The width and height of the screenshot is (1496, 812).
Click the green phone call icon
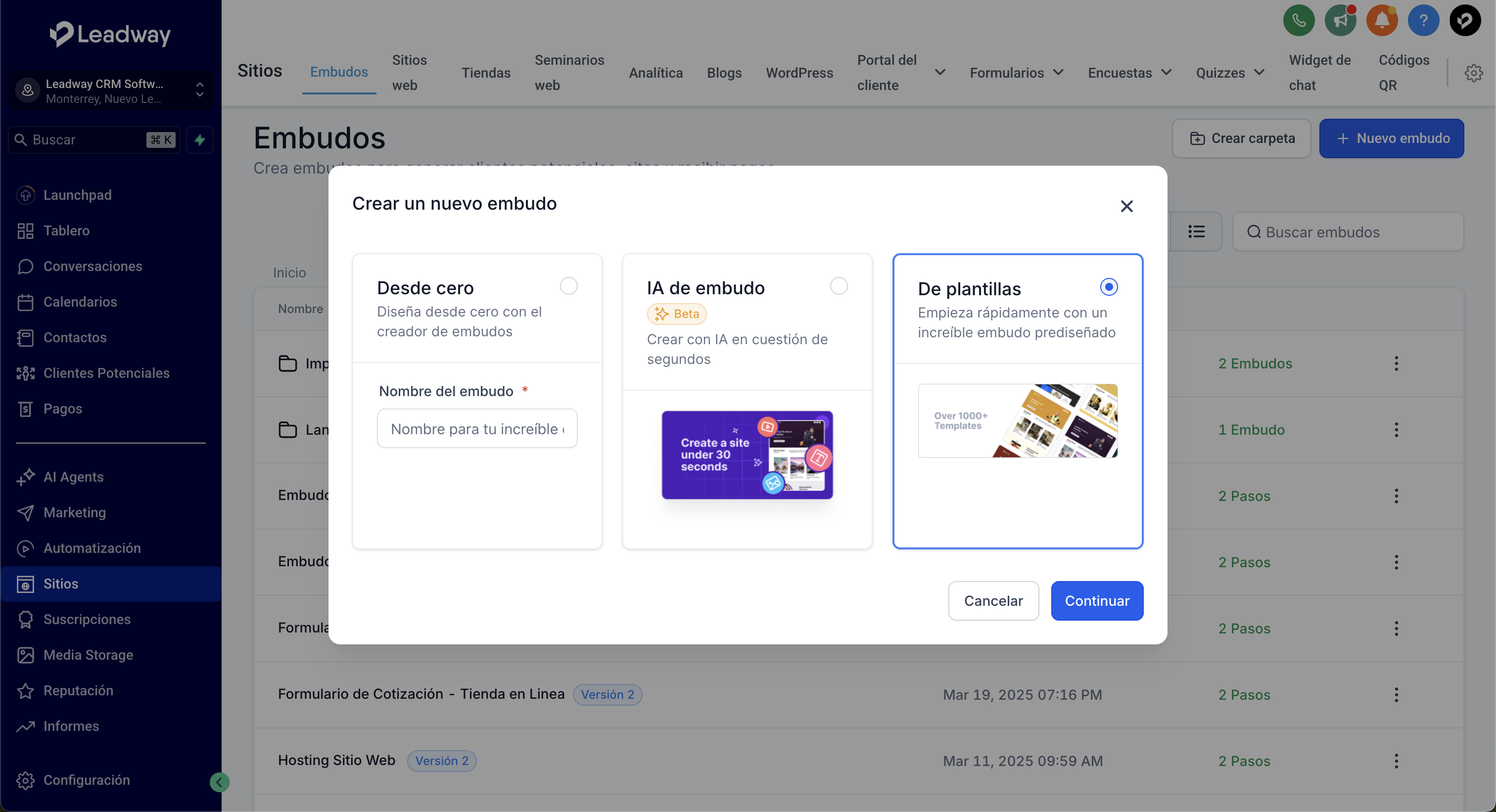click(x=1299, y=21)
